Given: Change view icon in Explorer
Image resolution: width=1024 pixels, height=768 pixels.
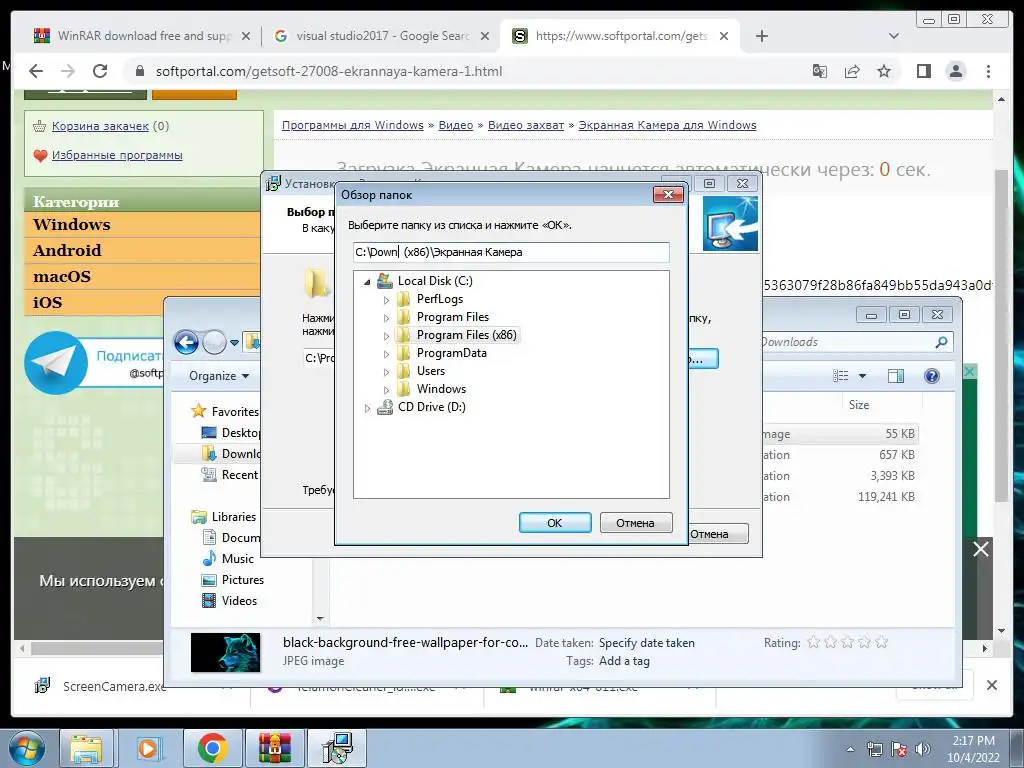Looking at the screenshot, I should click(840, 376).
